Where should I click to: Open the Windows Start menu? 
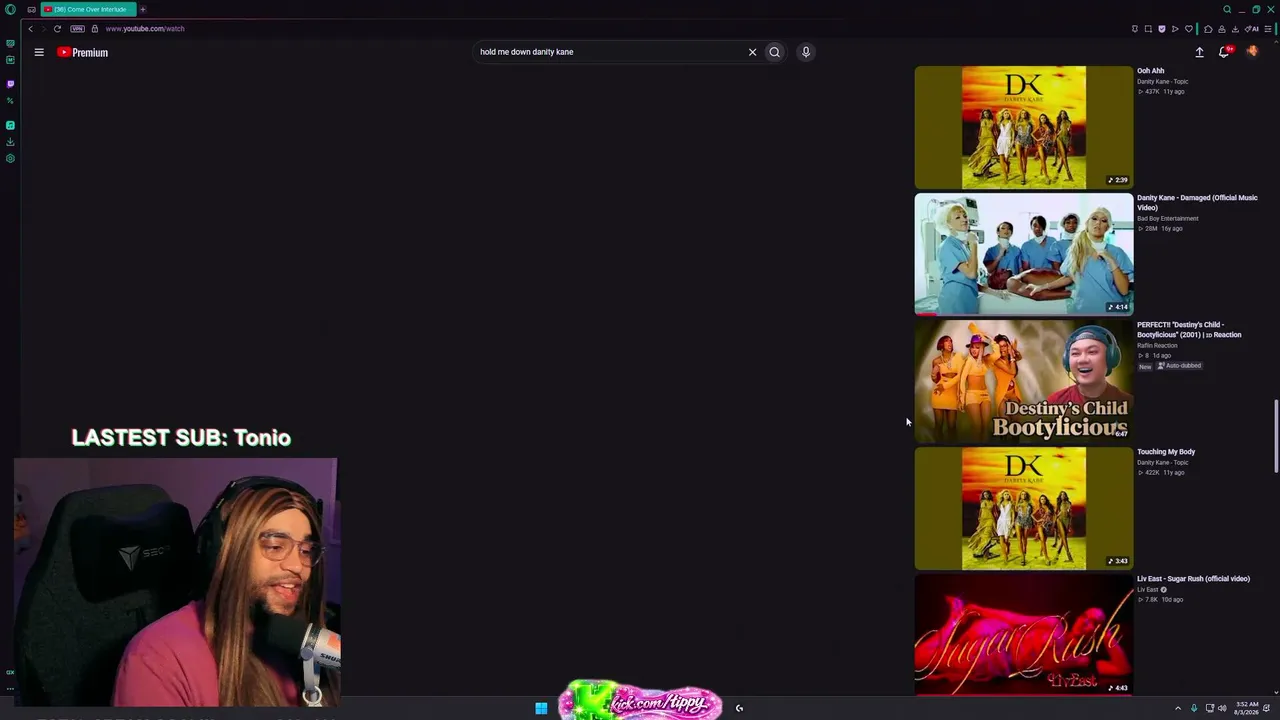coord(541,708)
